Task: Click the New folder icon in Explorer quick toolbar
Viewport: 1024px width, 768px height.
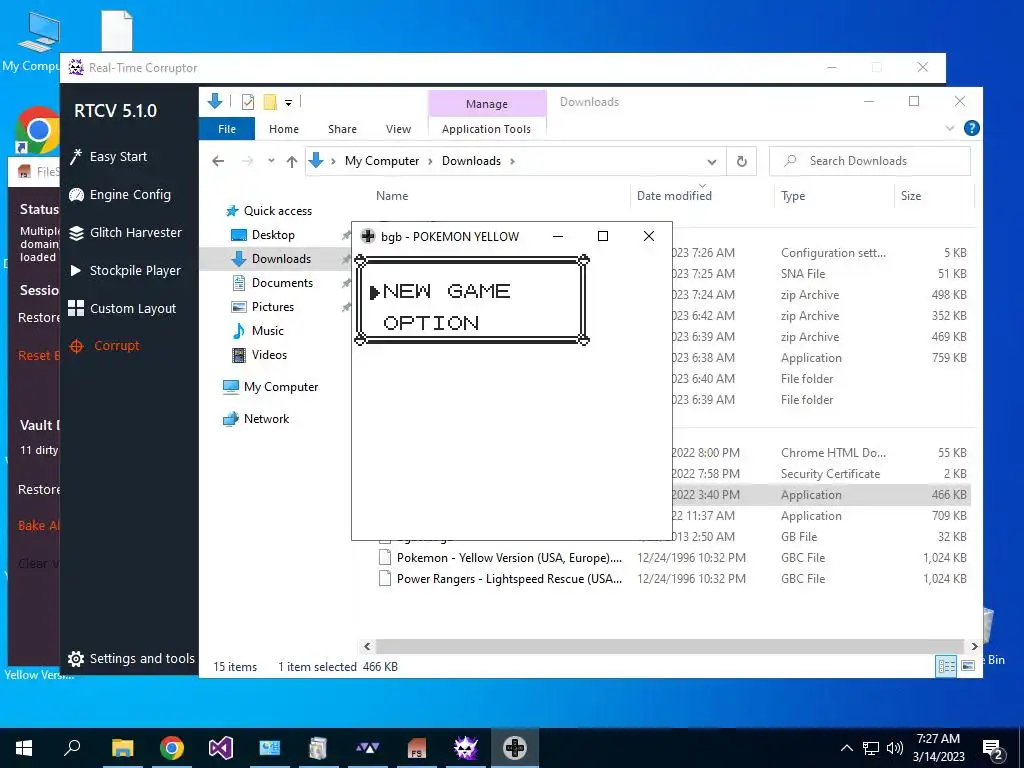Action: (270, 102)
